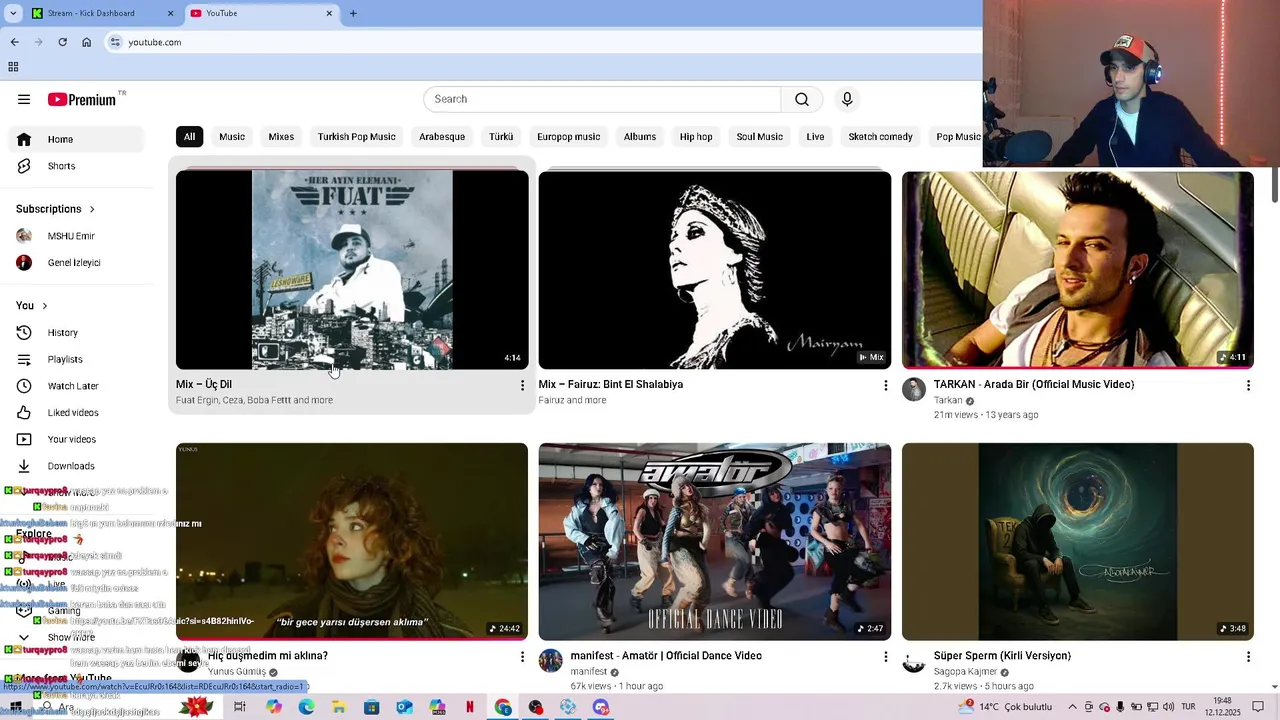Play the Amatör dance video thumbnail
The width and height of the screenshot is (1280, 720).
(x=715, y=541)
